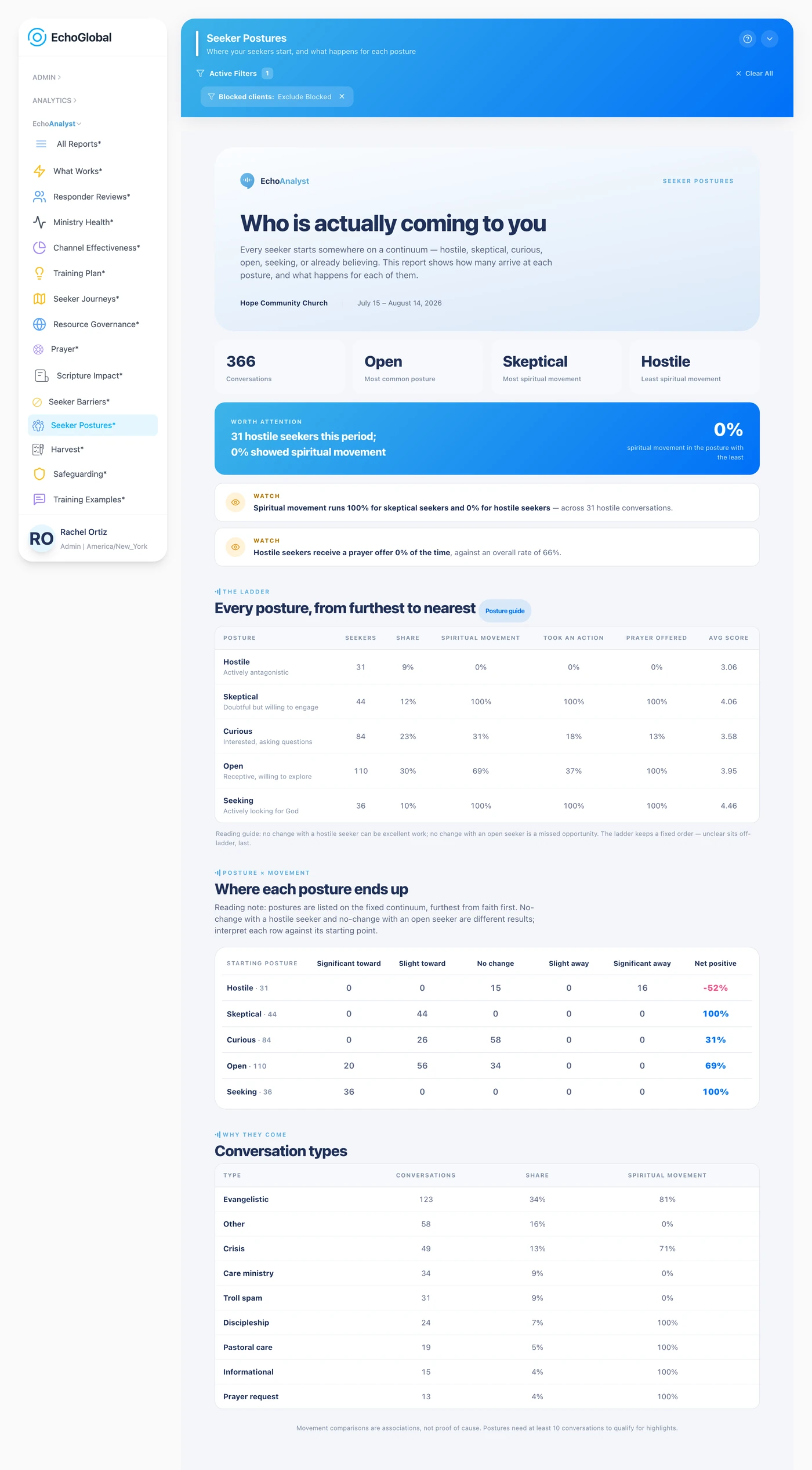Open Rachel Ortiz user profile avatar
This screenshot has height=1470, width=812.
click(42, 539)
